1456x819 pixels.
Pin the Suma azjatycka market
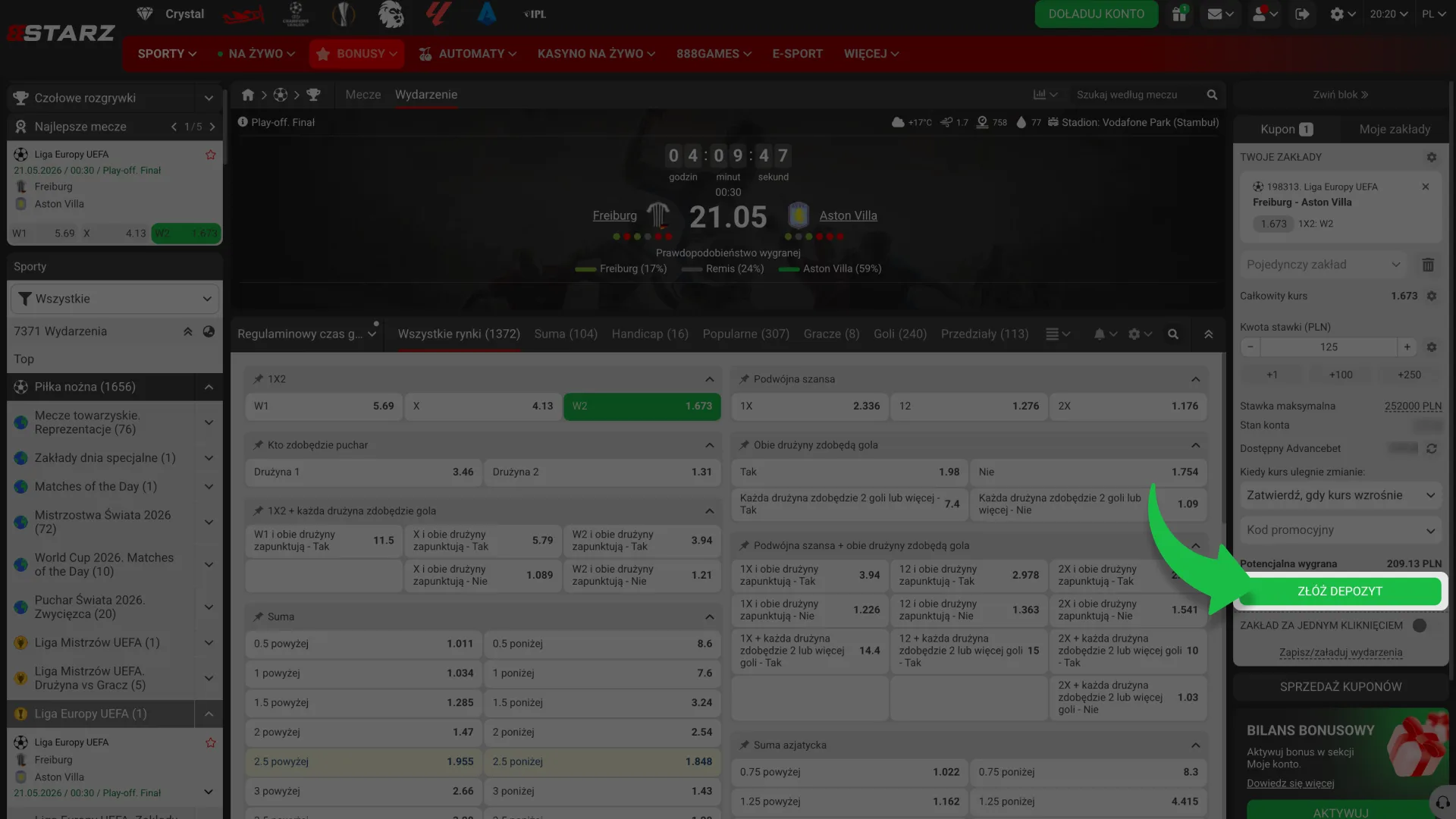[744, 745]
